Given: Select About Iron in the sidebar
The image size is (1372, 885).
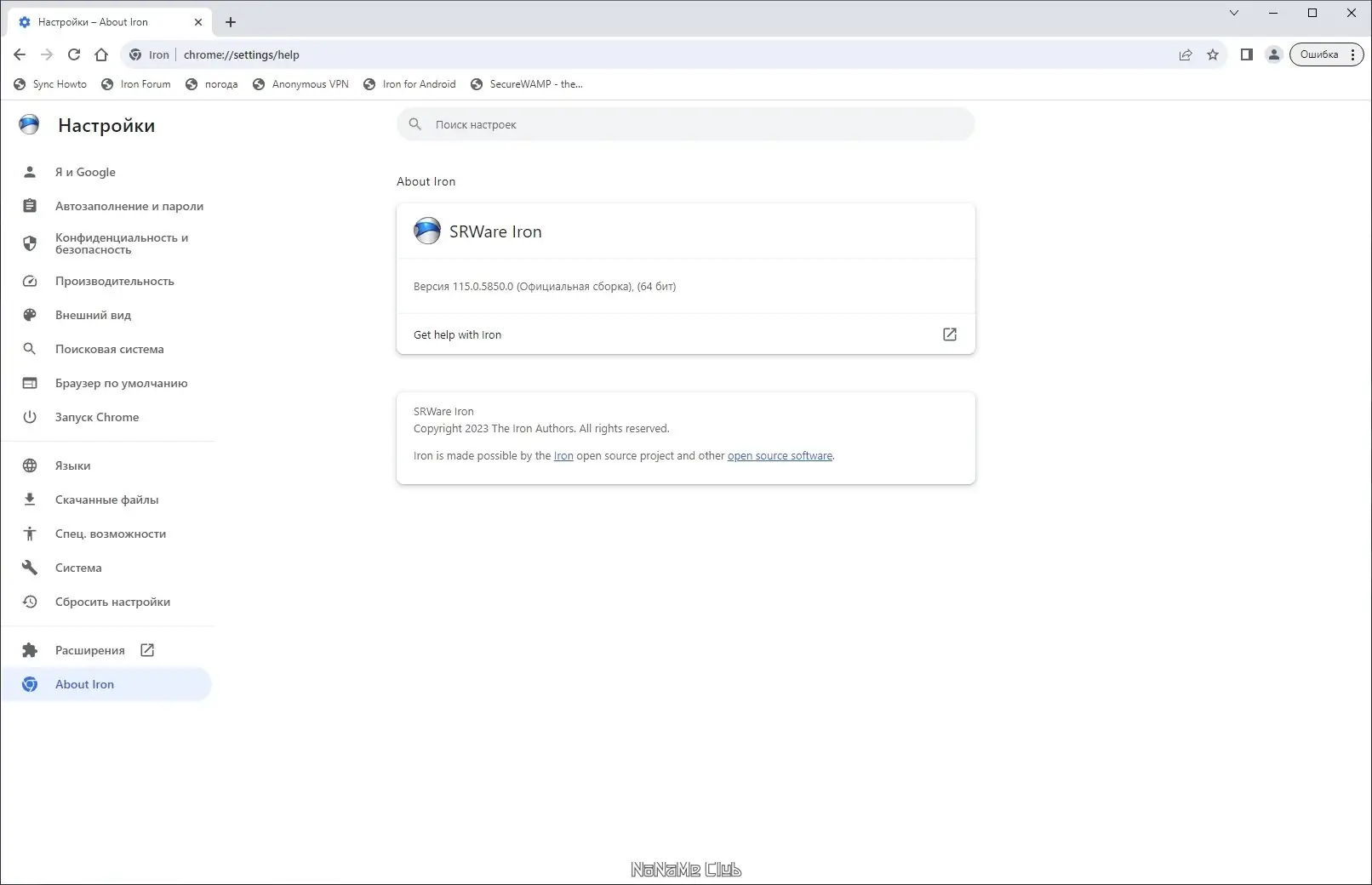Looking at the screenshot, I should (107, 684).
